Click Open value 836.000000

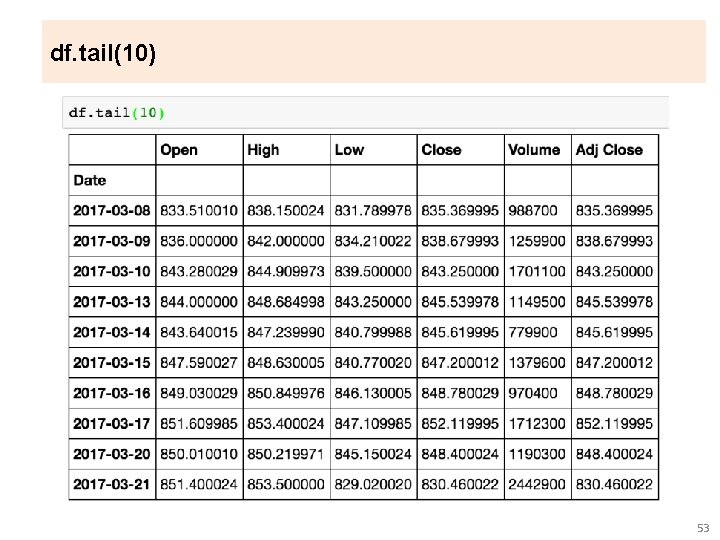(x=198, y=241)
